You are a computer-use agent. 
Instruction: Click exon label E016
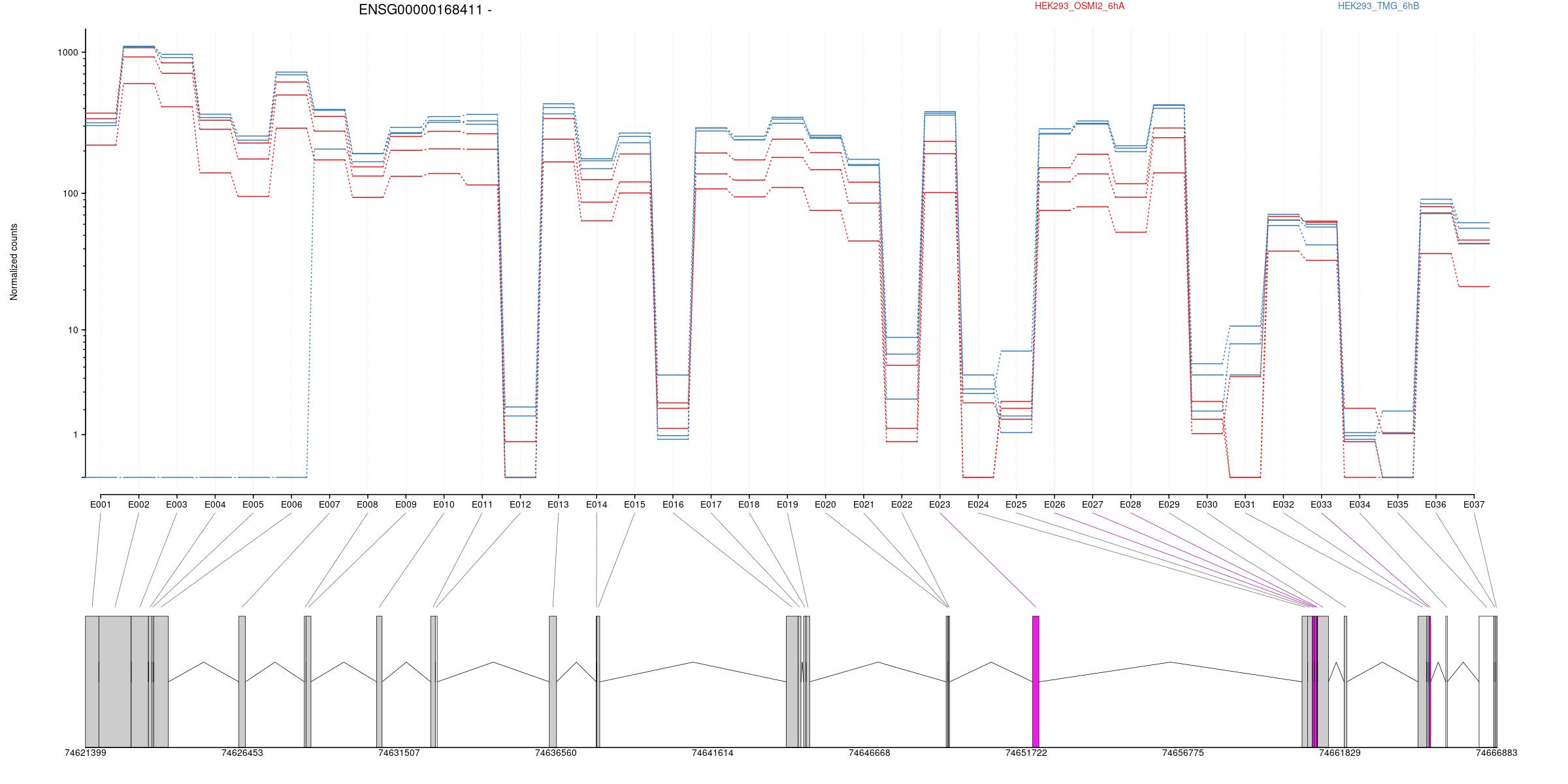(673, 504)
